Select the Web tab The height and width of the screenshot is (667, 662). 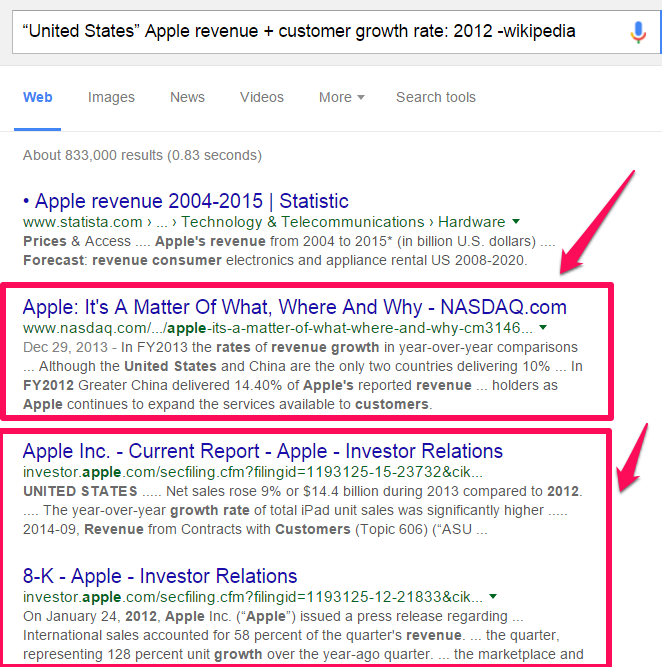pyautogui.click(x=38, y=97)
